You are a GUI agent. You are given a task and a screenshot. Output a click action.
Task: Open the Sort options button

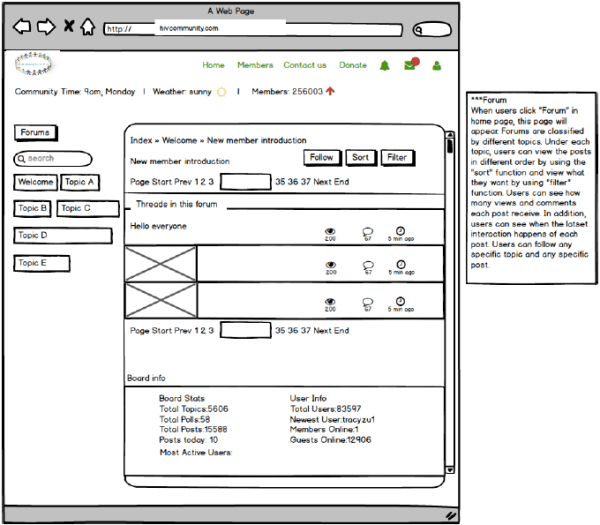click(359, 158)
